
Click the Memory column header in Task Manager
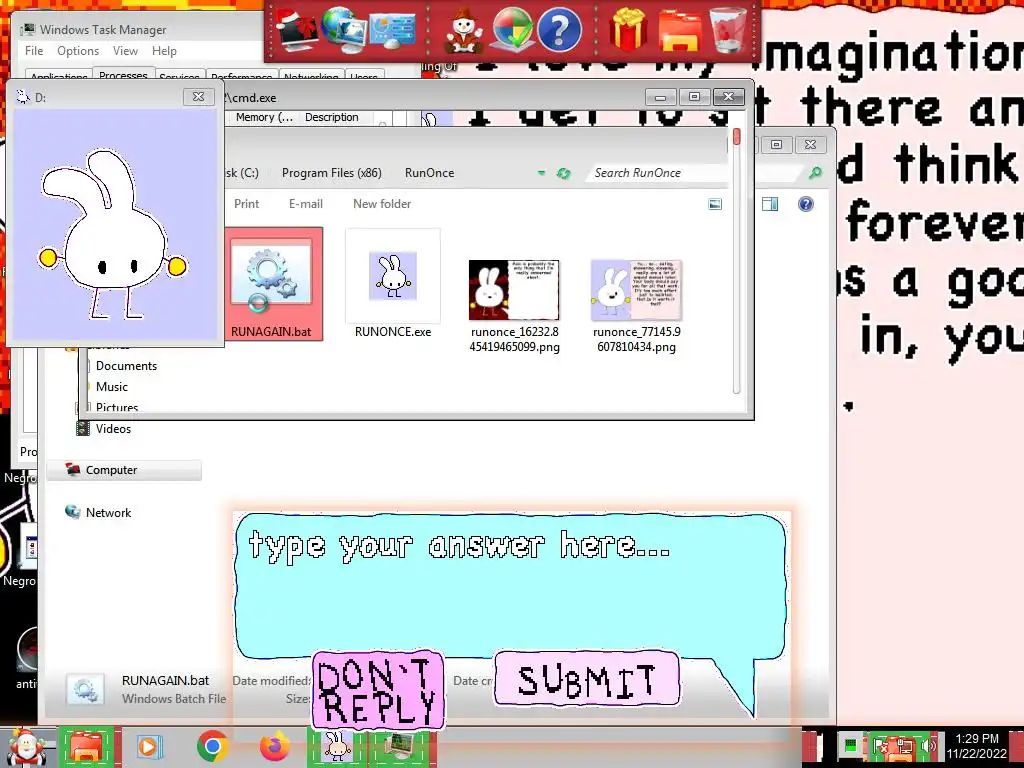pyautogui.click(x=263, y=118)
